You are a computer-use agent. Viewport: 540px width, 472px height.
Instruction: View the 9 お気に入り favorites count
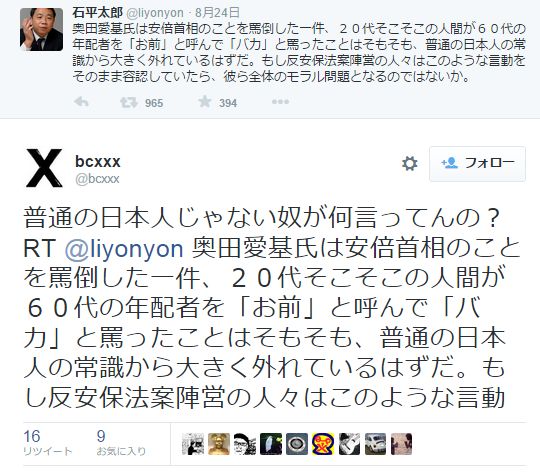[121, 443]
